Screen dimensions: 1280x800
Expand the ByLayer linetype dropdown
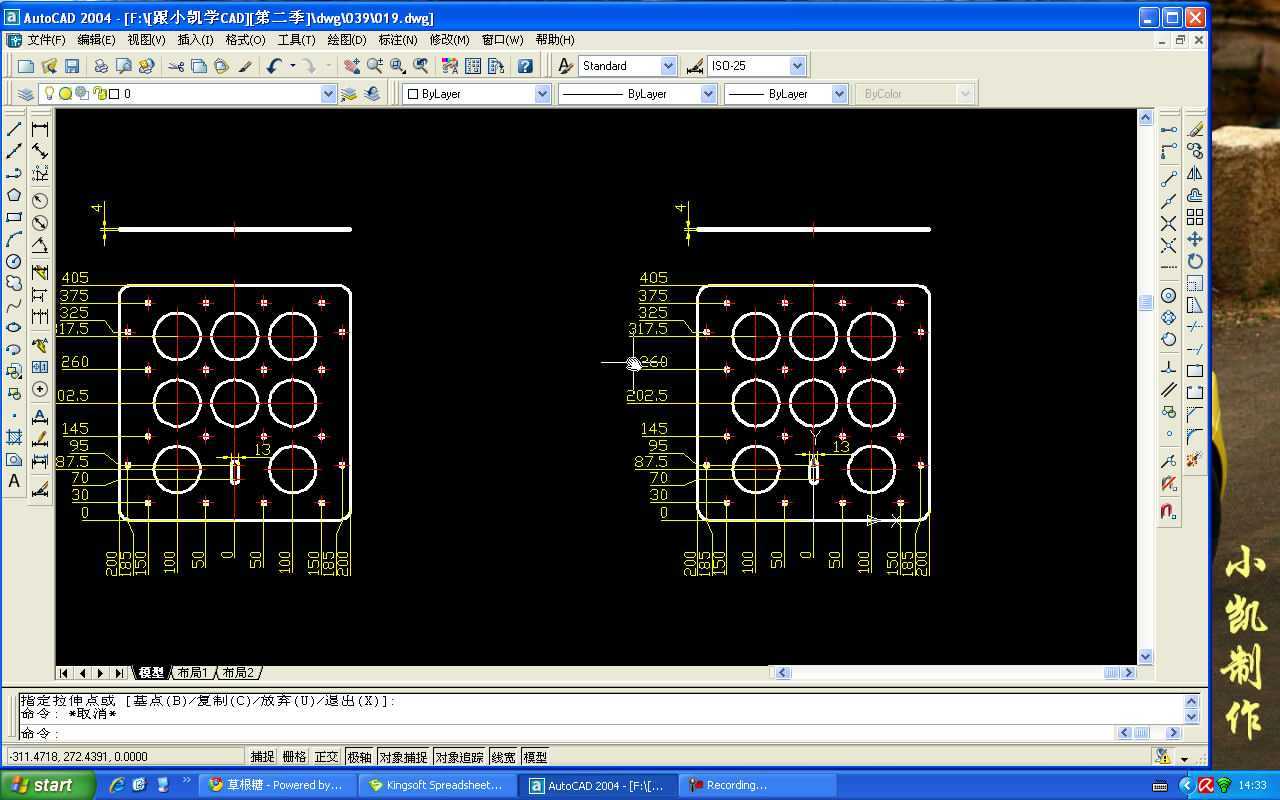(x=708, y=94)
